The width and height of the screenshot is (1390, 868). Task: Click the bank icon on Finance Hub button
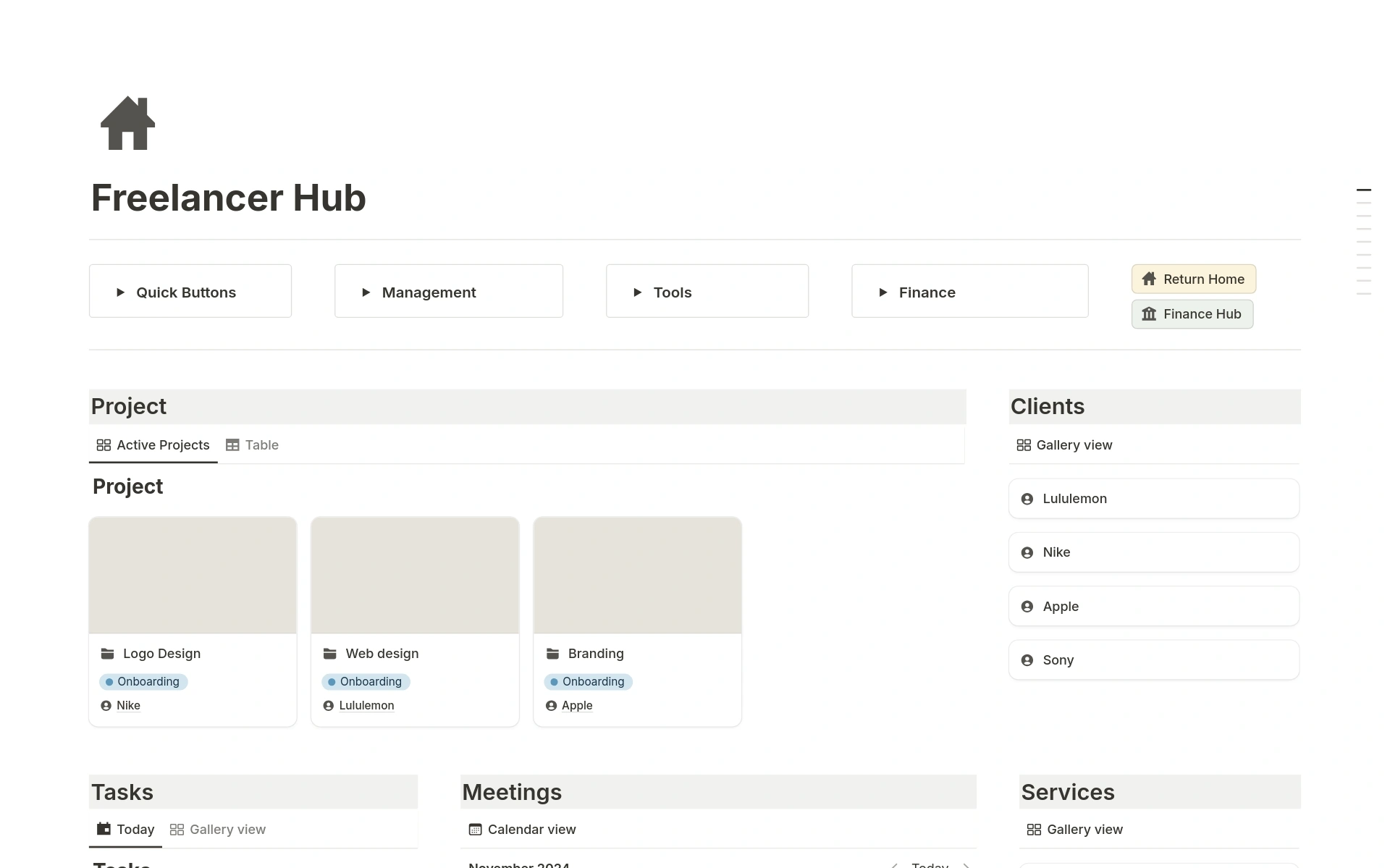point(1149,314)
